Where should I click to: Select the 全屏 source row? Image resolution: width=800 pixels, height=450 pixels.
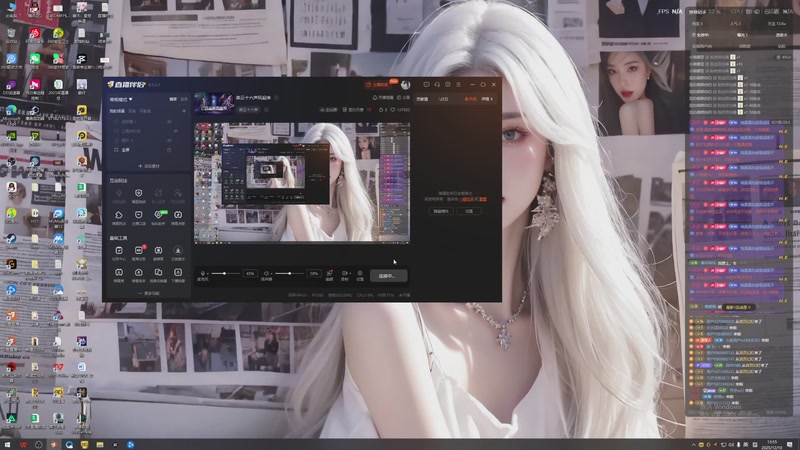[148, 150]
